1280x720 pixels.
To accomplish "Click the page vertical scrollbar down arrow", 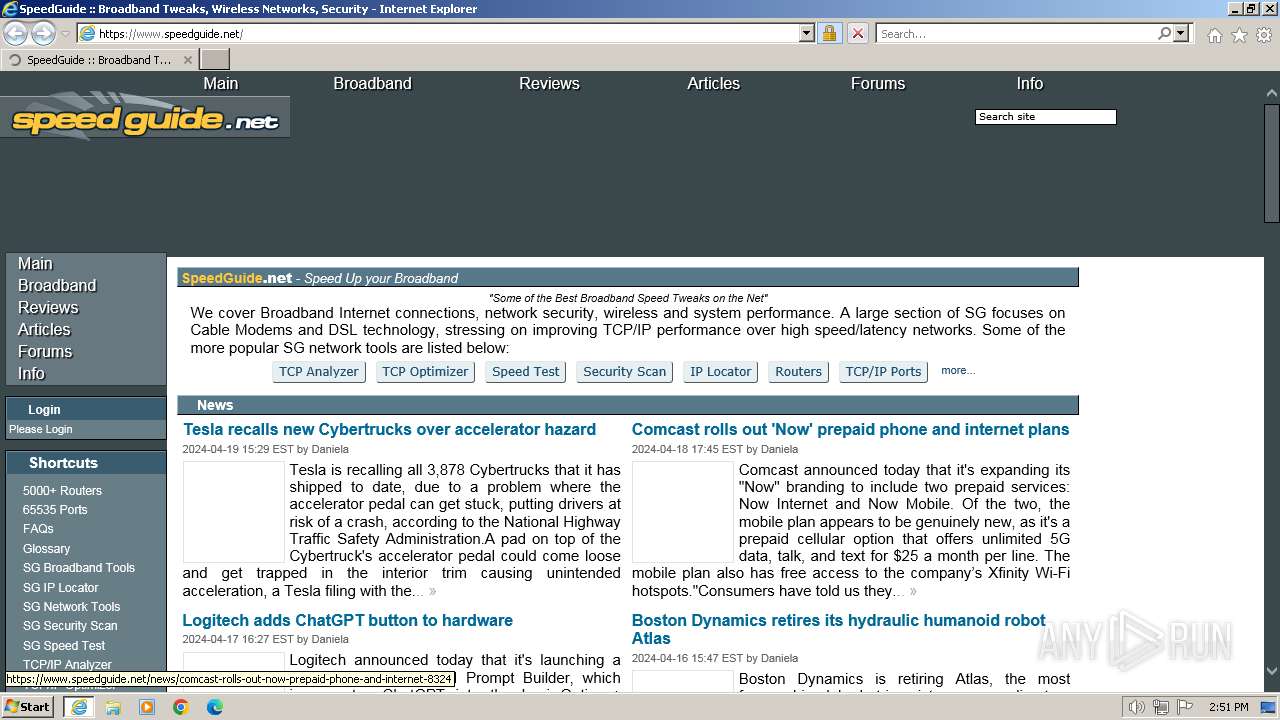I will (x=1272, y=672).
